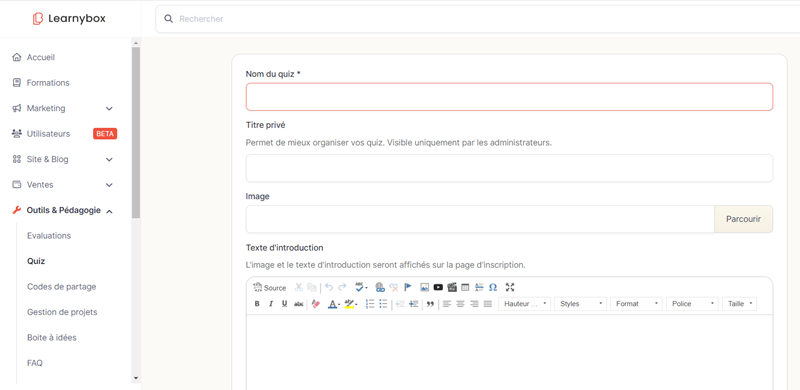Increase the text indent
This screenshot has height=390, width=800.
click(x=414, y=304)
